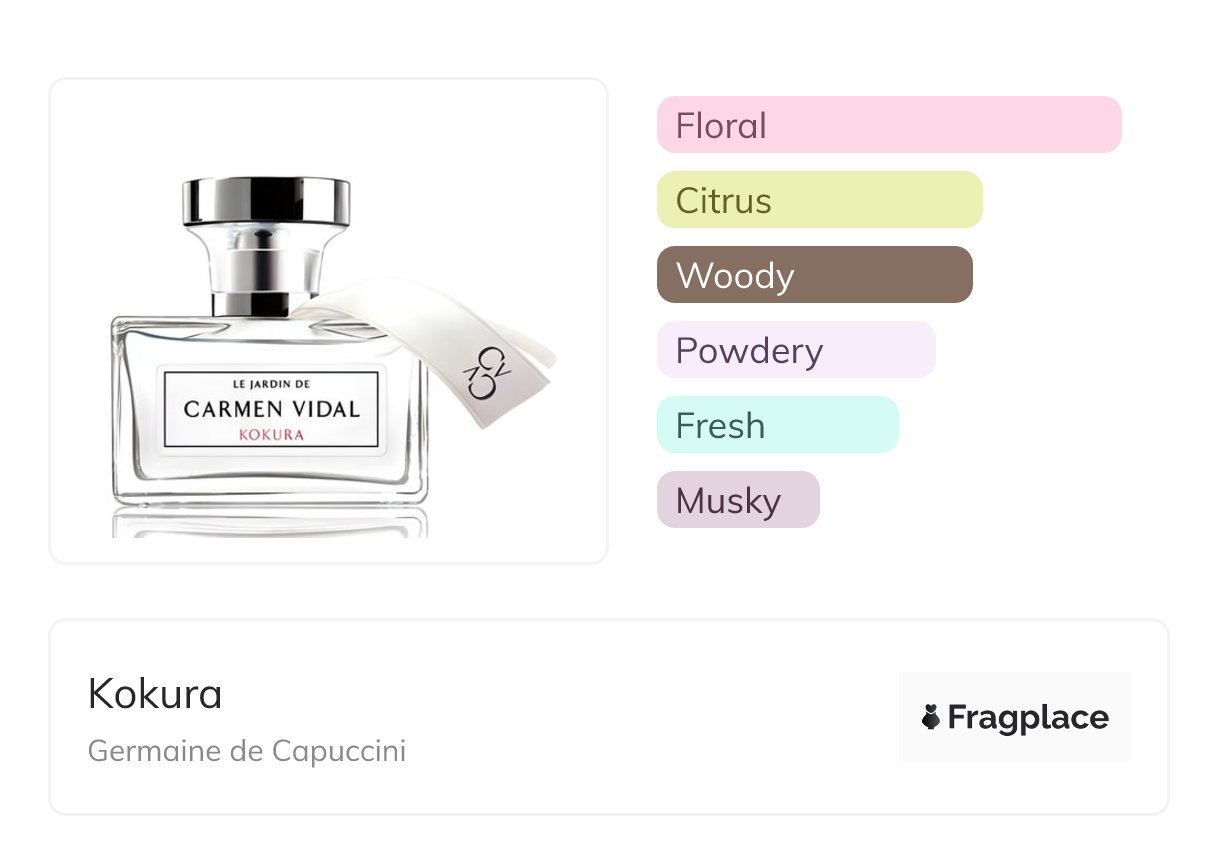Screen dimensions: 1218x864
Task: Select the Musky accord bar
Action: click(738, 500)
